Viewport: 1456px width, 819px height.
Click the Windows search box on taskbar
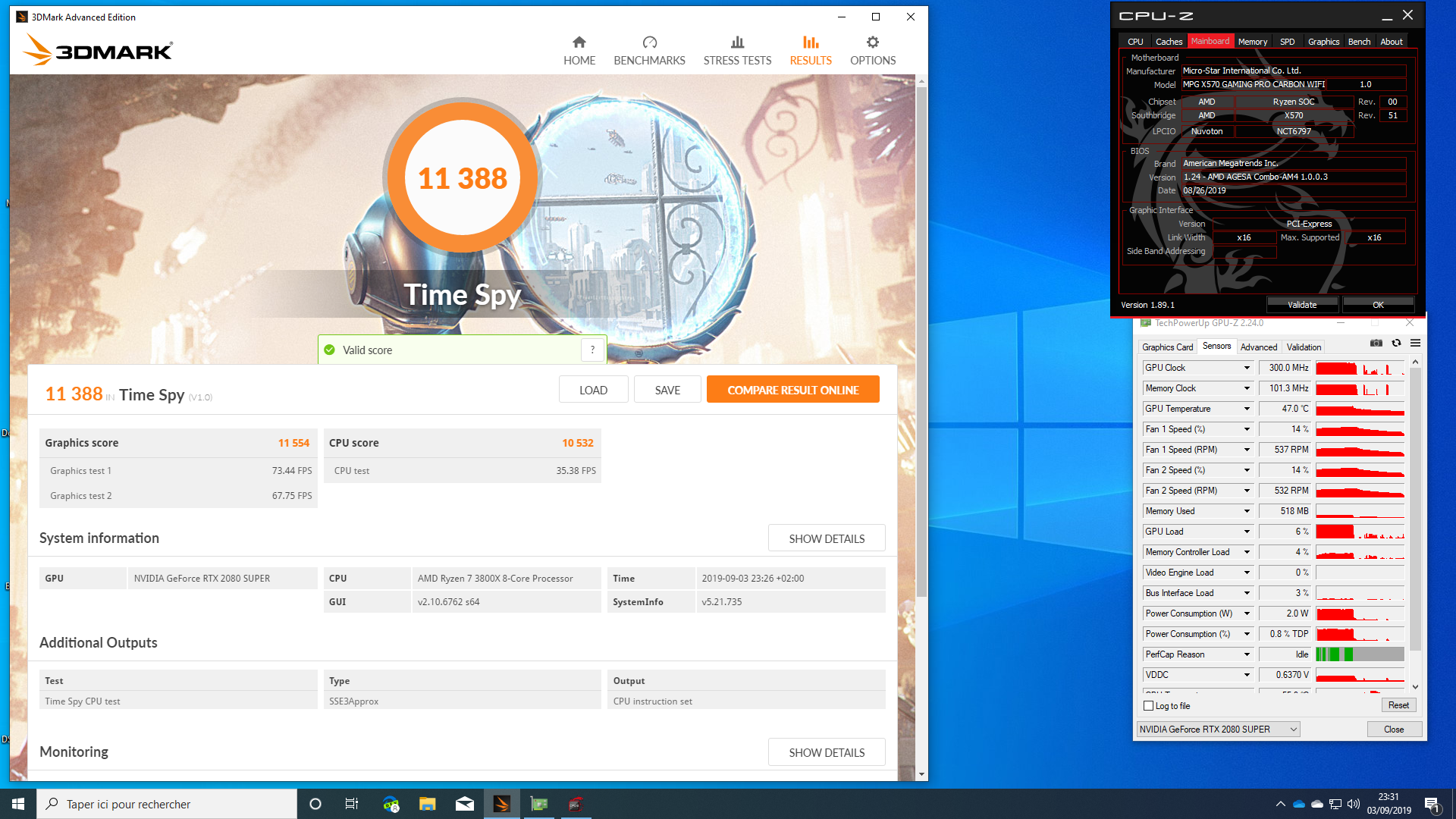[x=167, y=804]
